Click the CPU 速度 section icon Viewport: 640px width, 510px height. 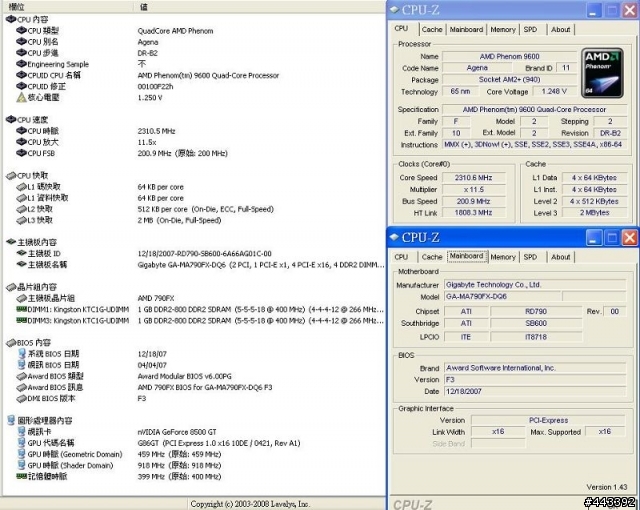(x=11, y=120)
